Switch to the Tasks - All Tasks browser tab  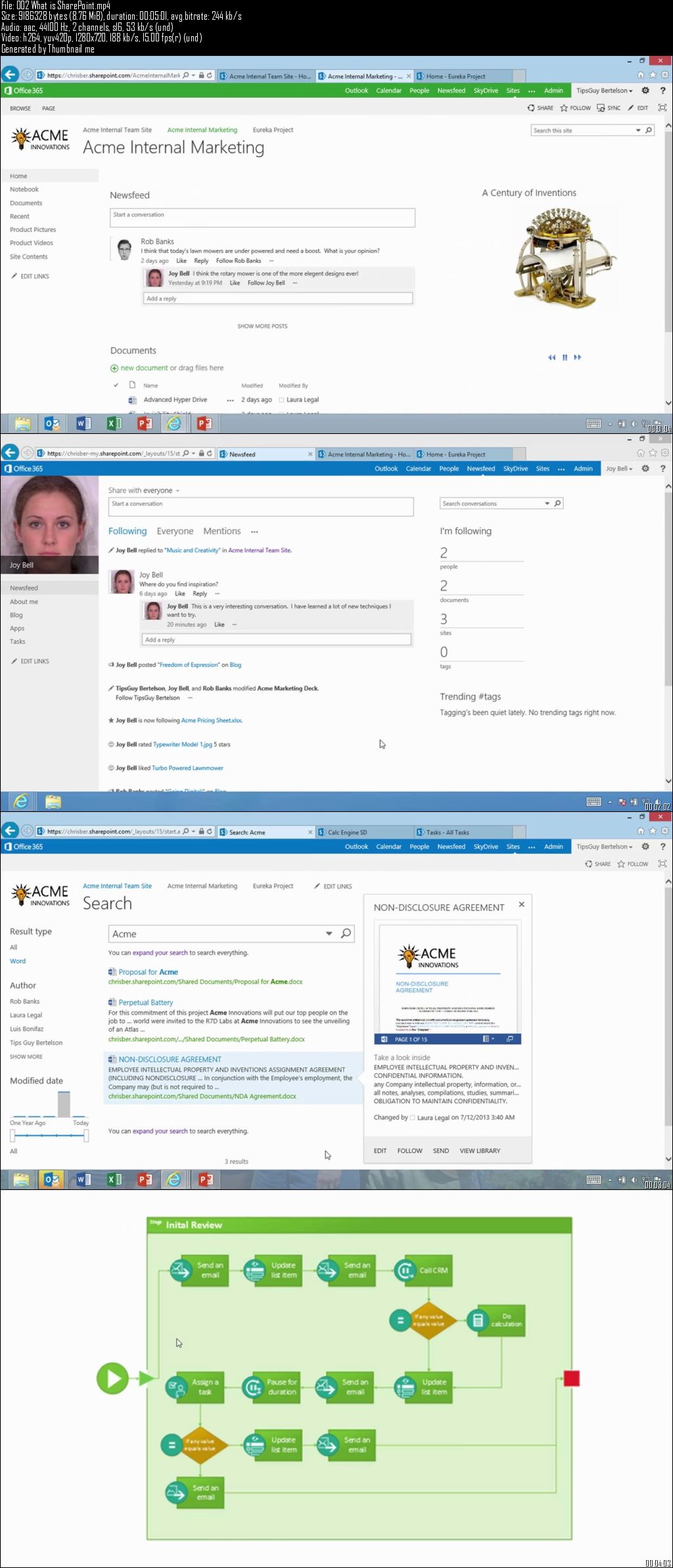click(463, 832)
